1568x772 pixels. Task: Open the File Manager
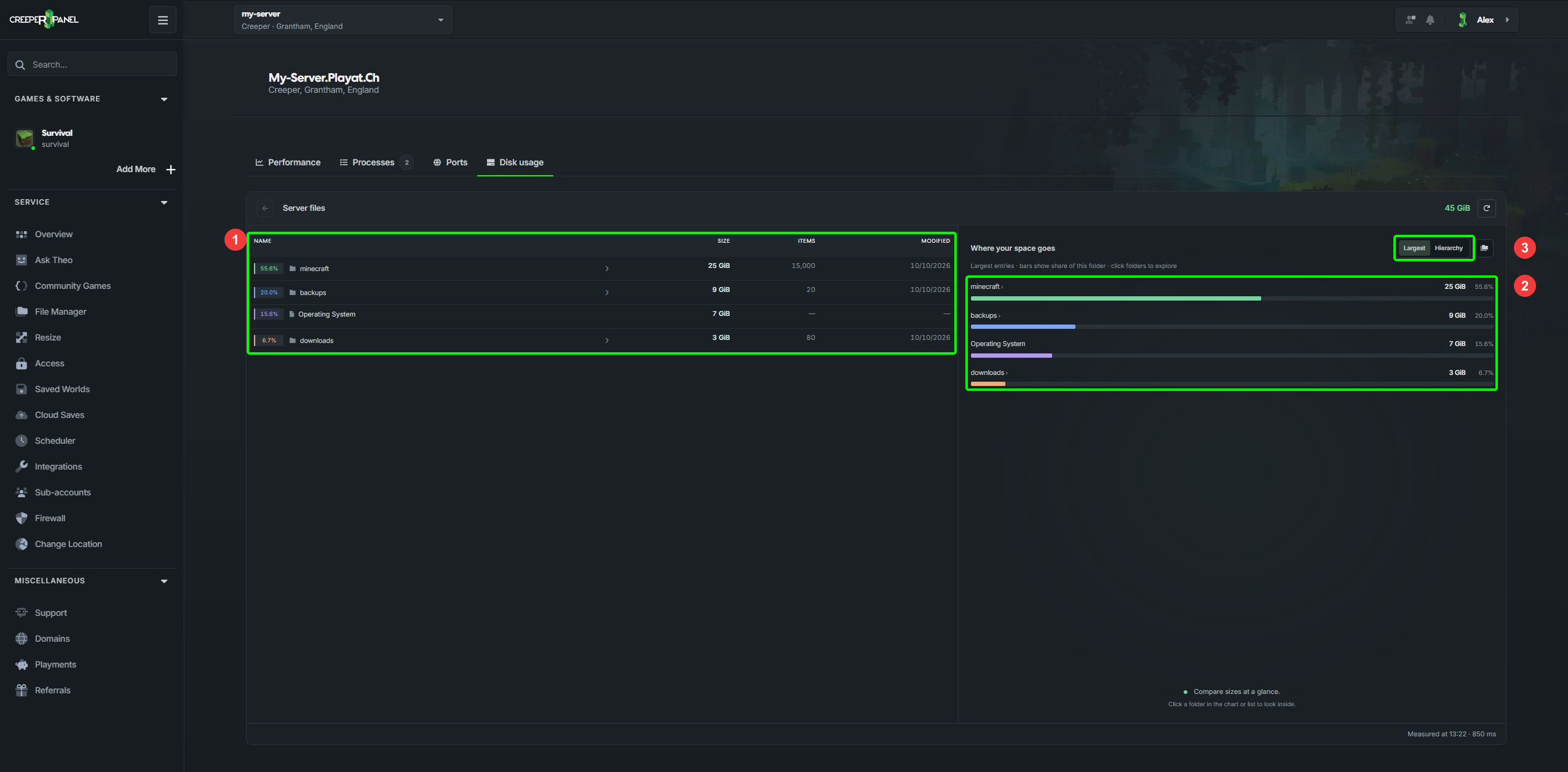tap(60, 312)
